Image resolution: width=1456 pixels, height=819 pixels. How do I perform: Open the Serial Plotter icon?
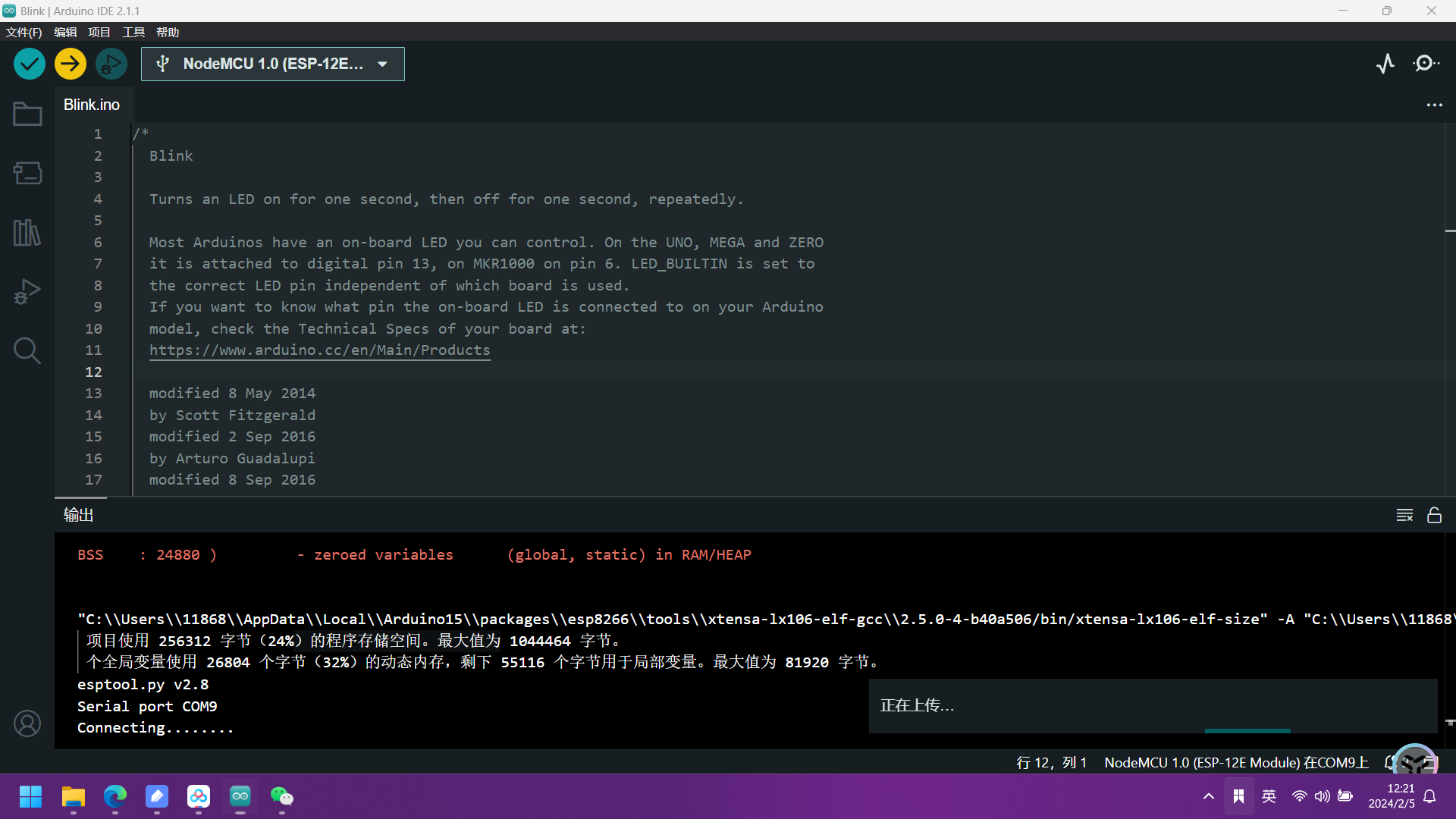click(1385, 64)
